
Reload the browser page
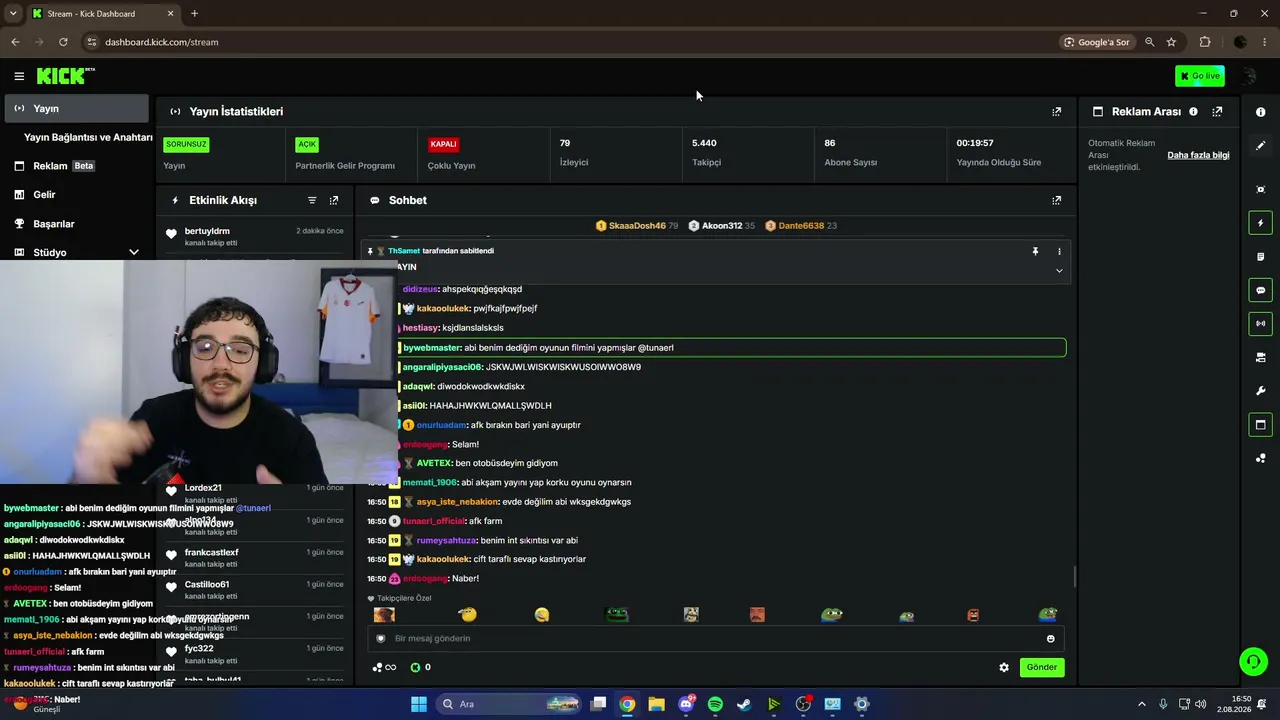(63, 42)
